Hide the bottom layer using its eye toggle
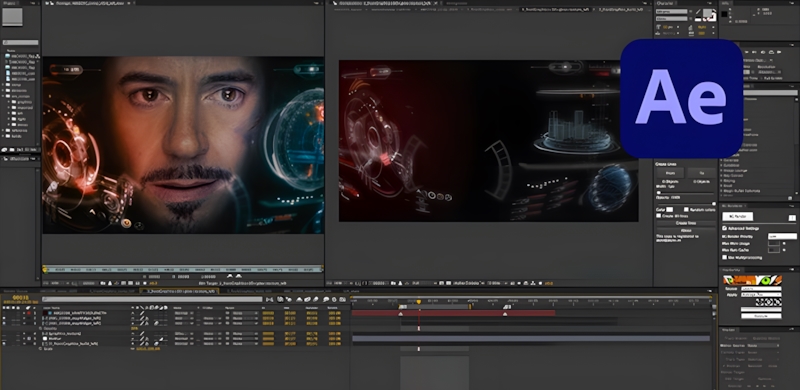 click(4, 344)
